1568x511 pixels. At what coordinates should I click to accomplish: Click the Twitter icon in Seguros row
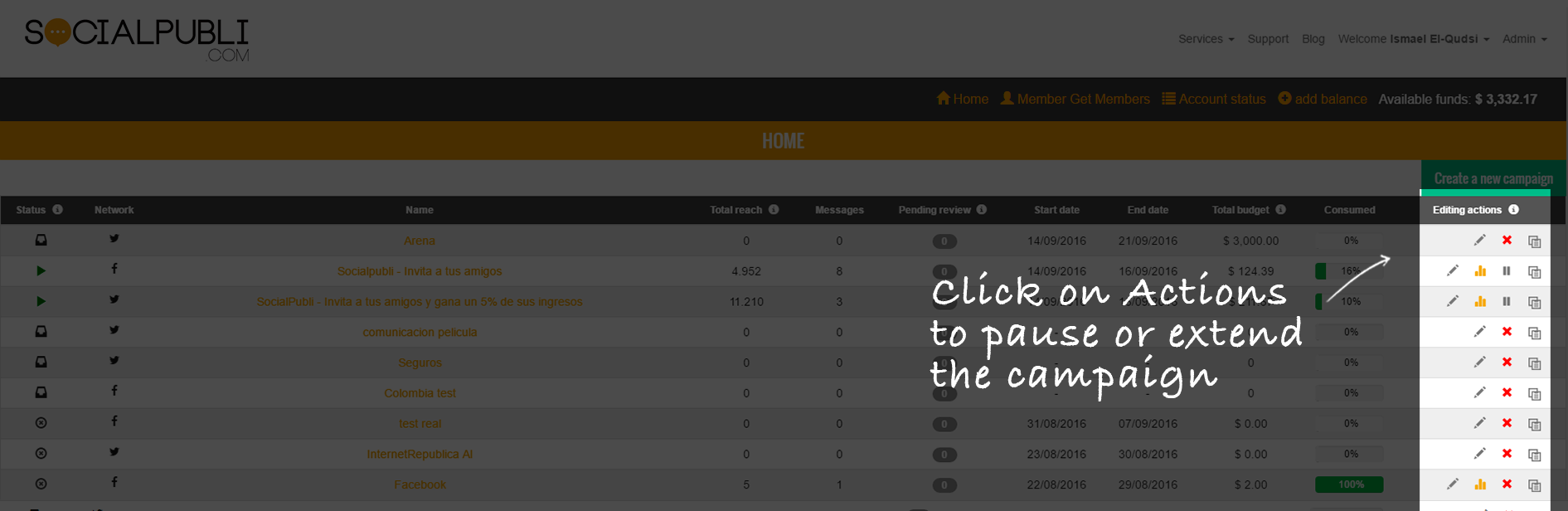[x=114, y=360]
